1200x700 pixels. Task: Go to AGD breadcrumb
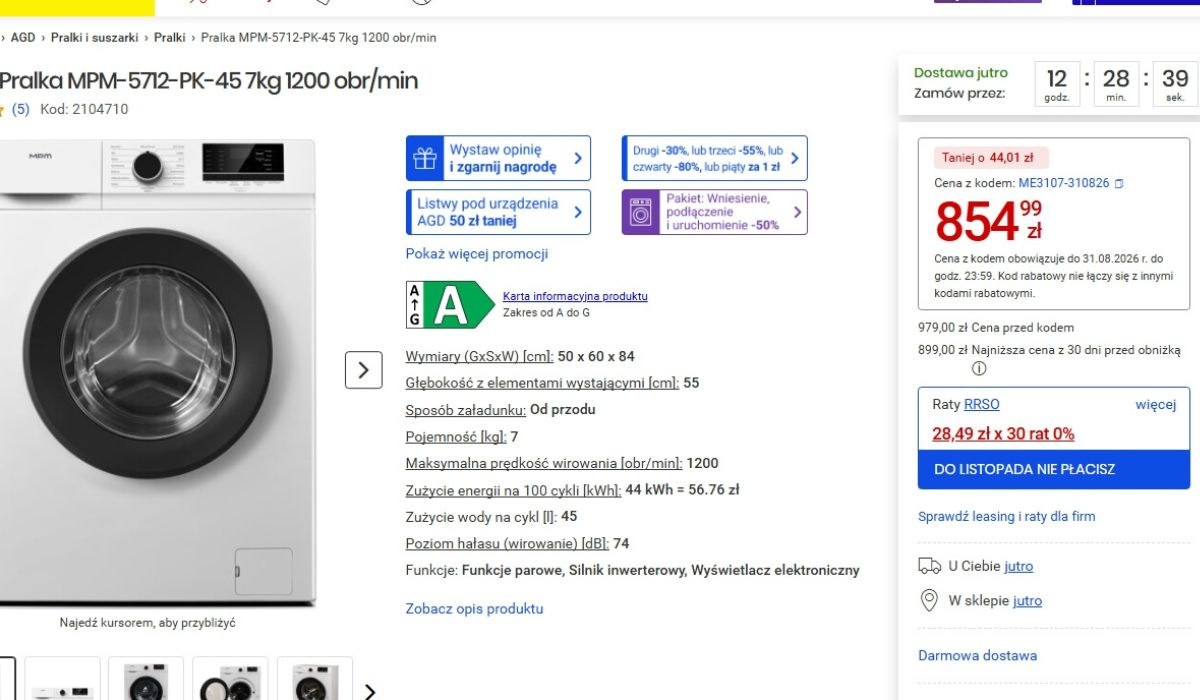(x=23, y=37)
